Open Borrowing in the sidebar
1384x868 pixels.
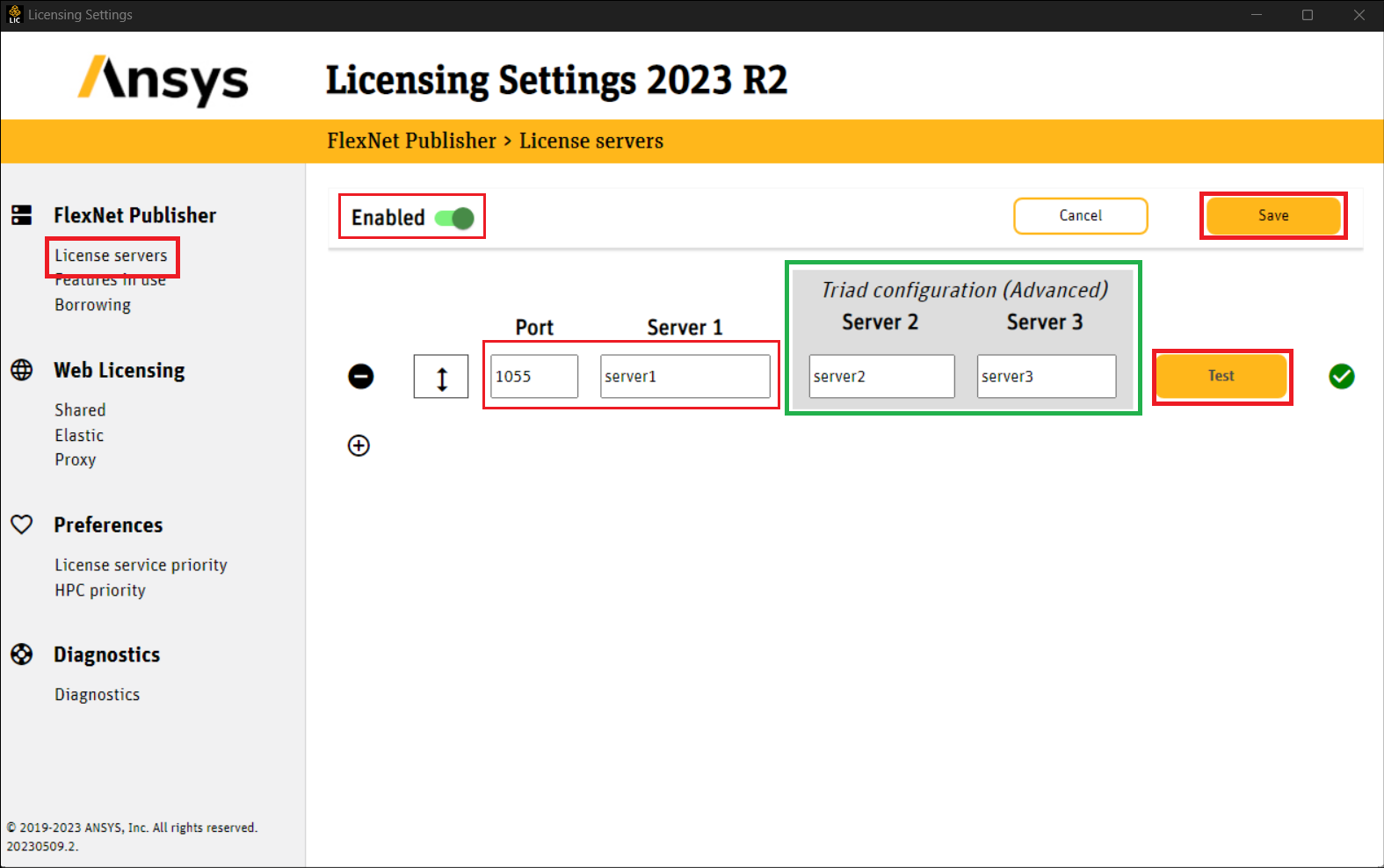tap(92, 305)
